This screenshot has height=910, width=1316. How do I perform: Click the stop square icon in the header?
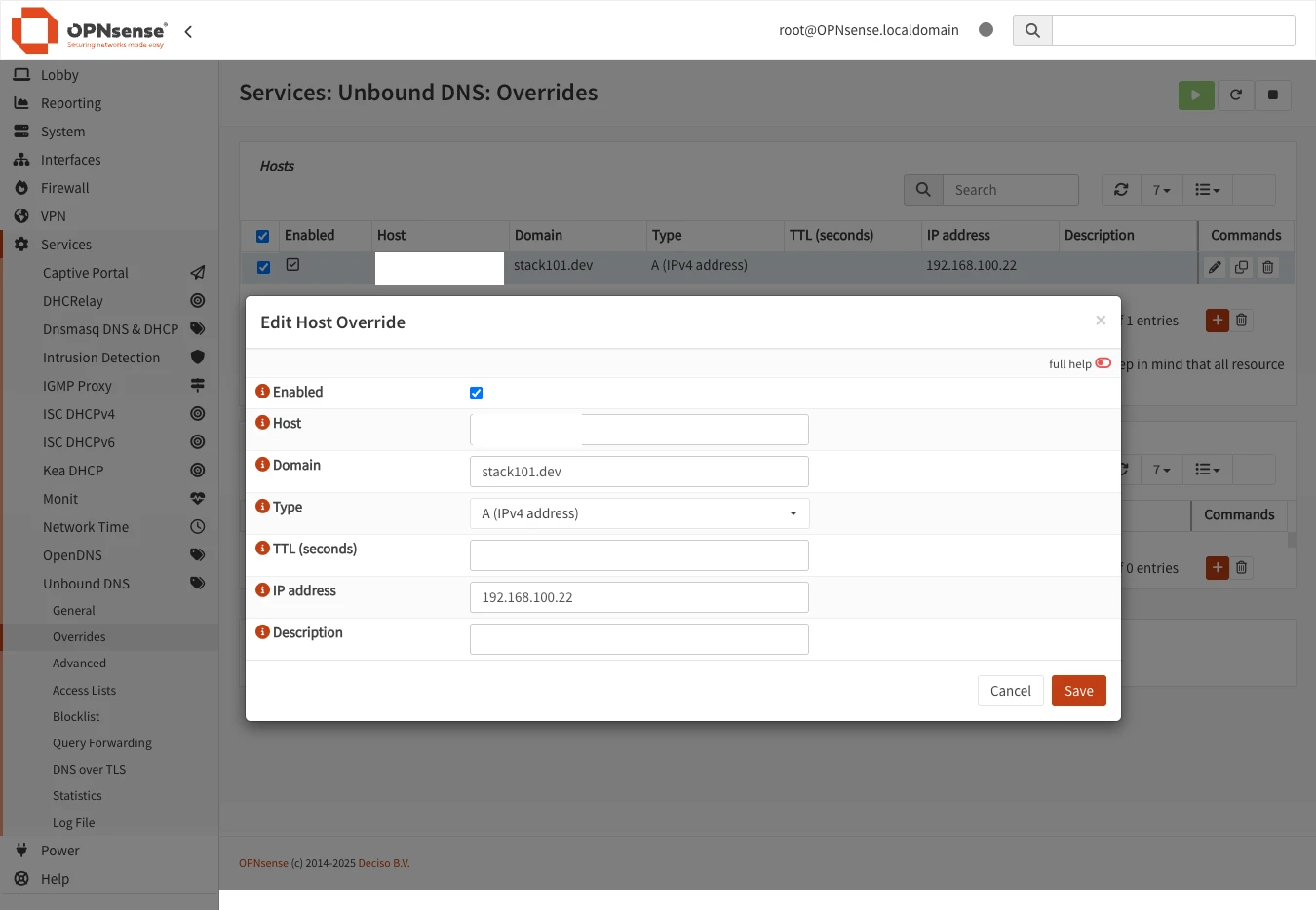[x=1273, y=95]
